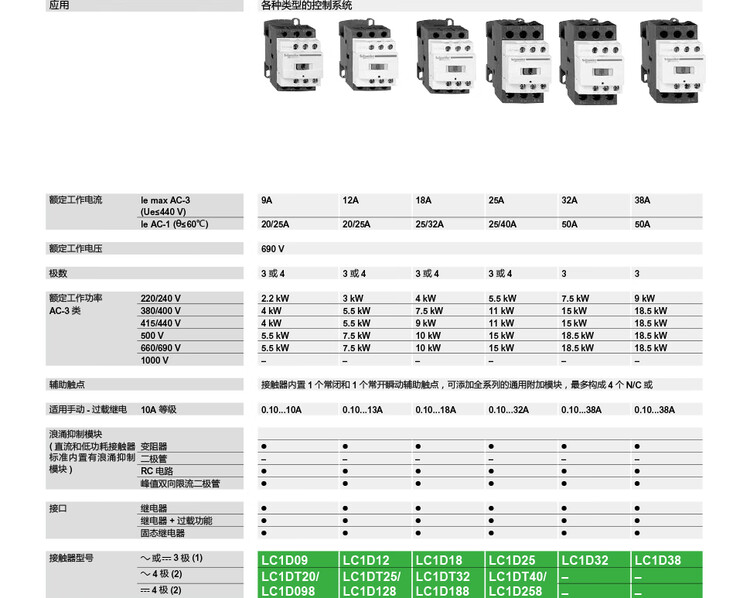This screenshot has height=598, width=750.
Task: Click the LC1DT40/ model text
Action: pyautogui.click(x=518, y=576)
